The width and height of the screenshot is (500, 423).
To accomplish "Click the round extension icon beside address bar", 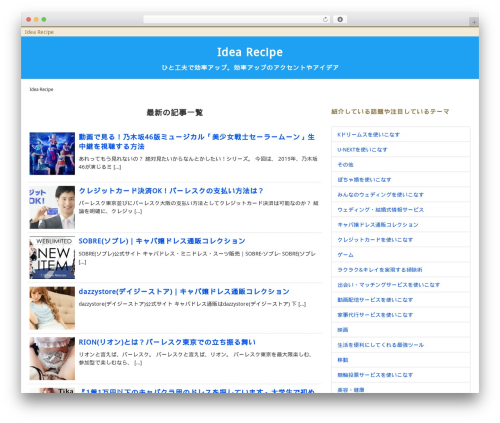I will point(340,20).
